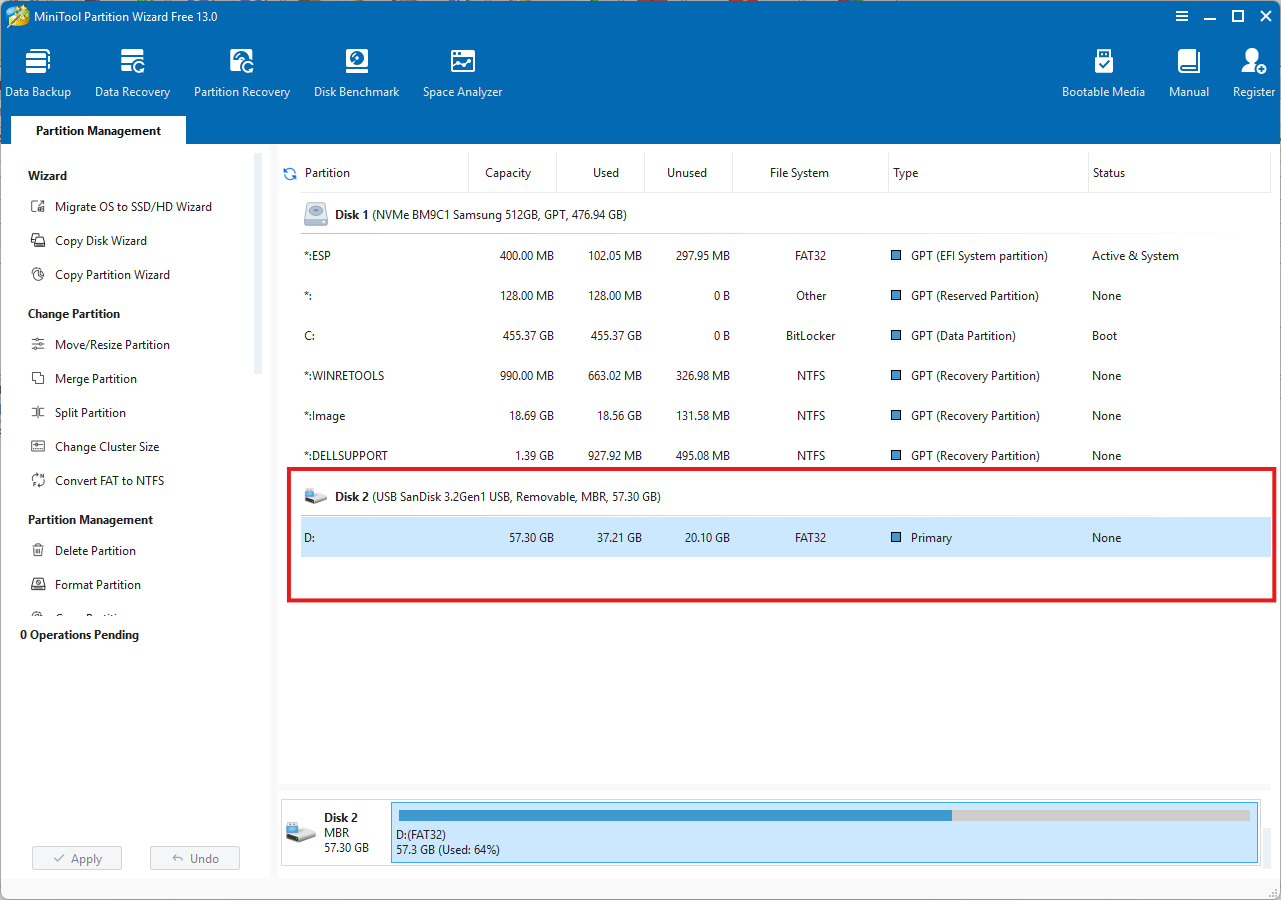Open the Data Backup tool
The image size is (1281, 900).
[38, 73]
